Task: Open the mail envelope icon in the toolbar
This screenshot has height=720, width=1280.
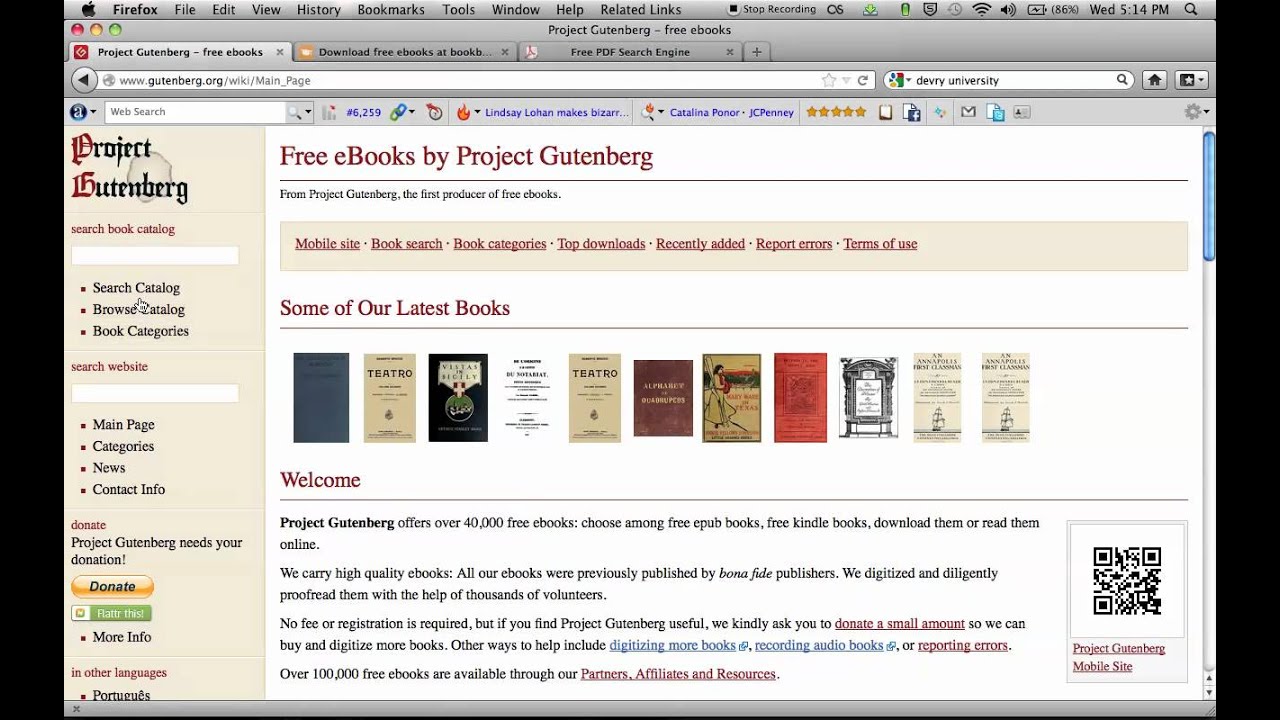Action: coord(968,112)
